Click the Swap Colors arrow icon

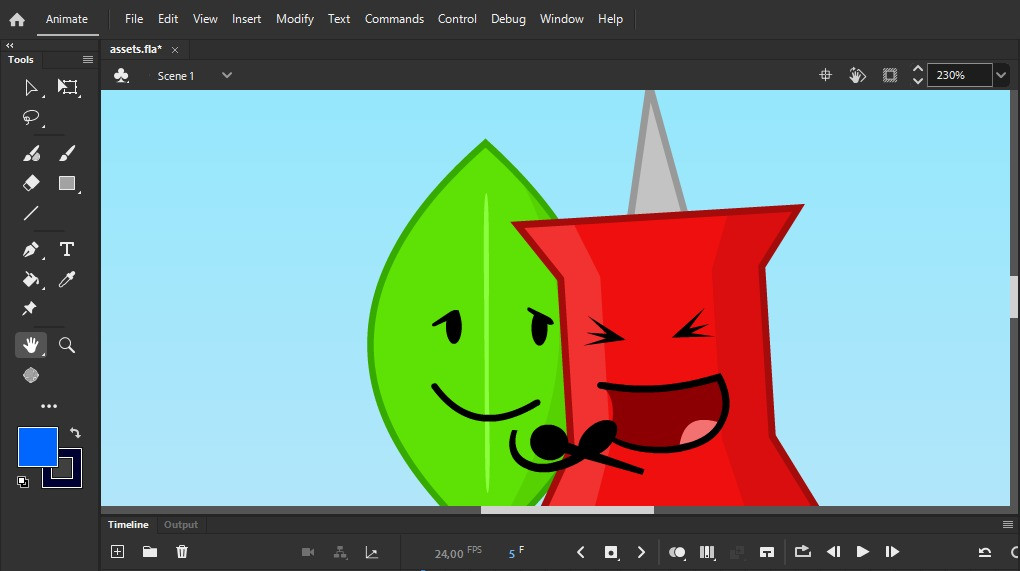coord(75,432)
